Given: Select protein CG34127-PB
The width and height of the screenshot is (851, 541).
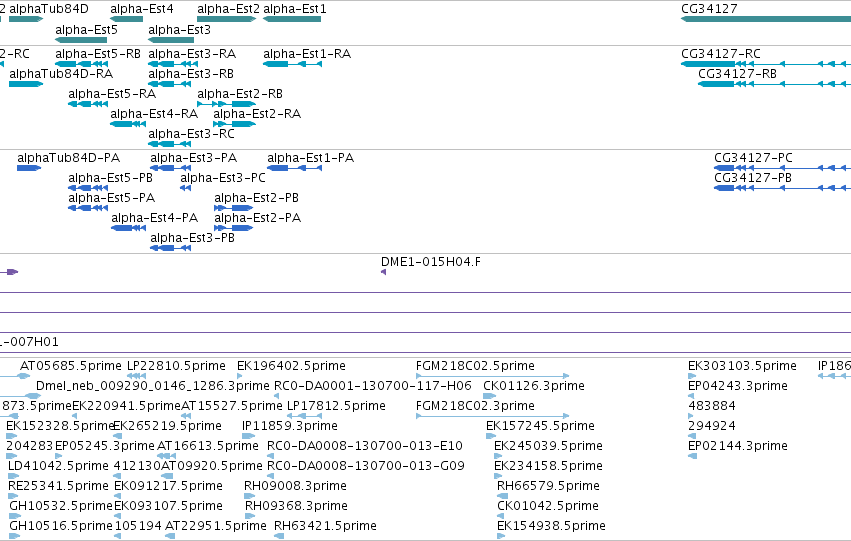Looking at the screenshot, I should click(783, 188).
